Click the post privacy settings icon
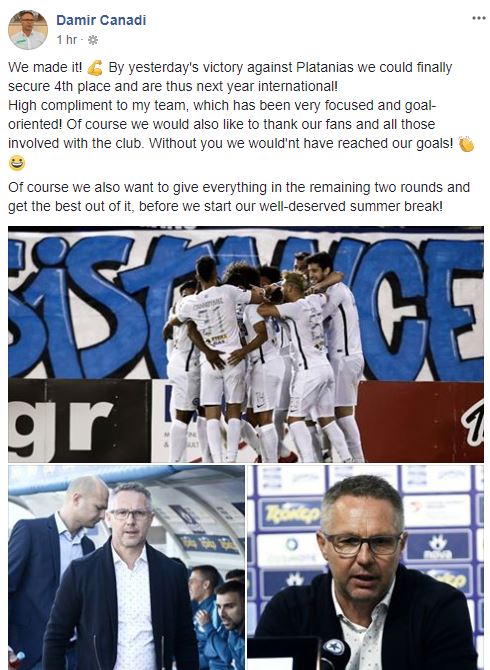 pos(93,40)
